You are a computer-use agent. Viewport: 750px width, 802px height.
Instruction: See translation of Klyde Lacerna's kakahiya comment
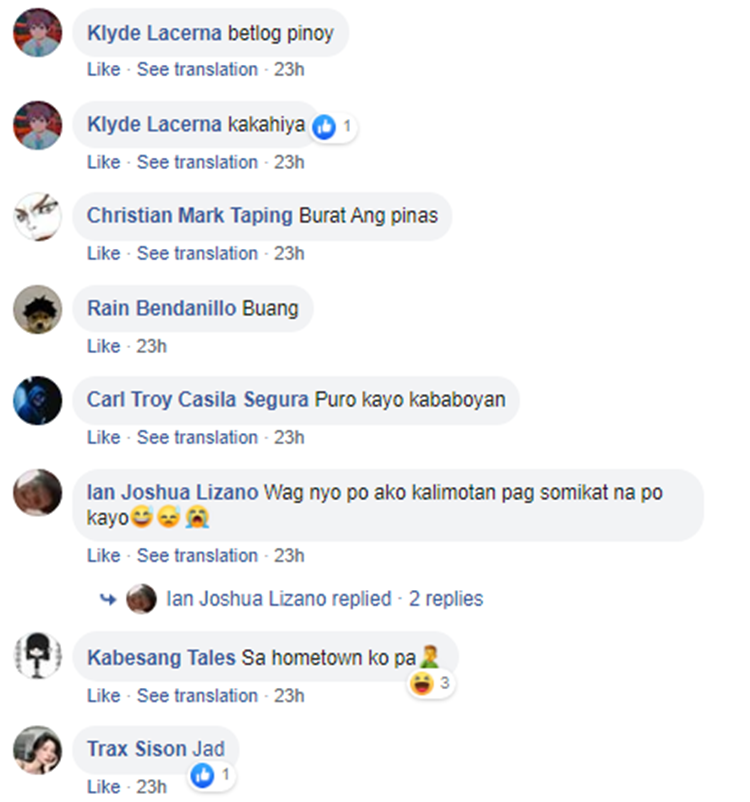click(197, 162)
